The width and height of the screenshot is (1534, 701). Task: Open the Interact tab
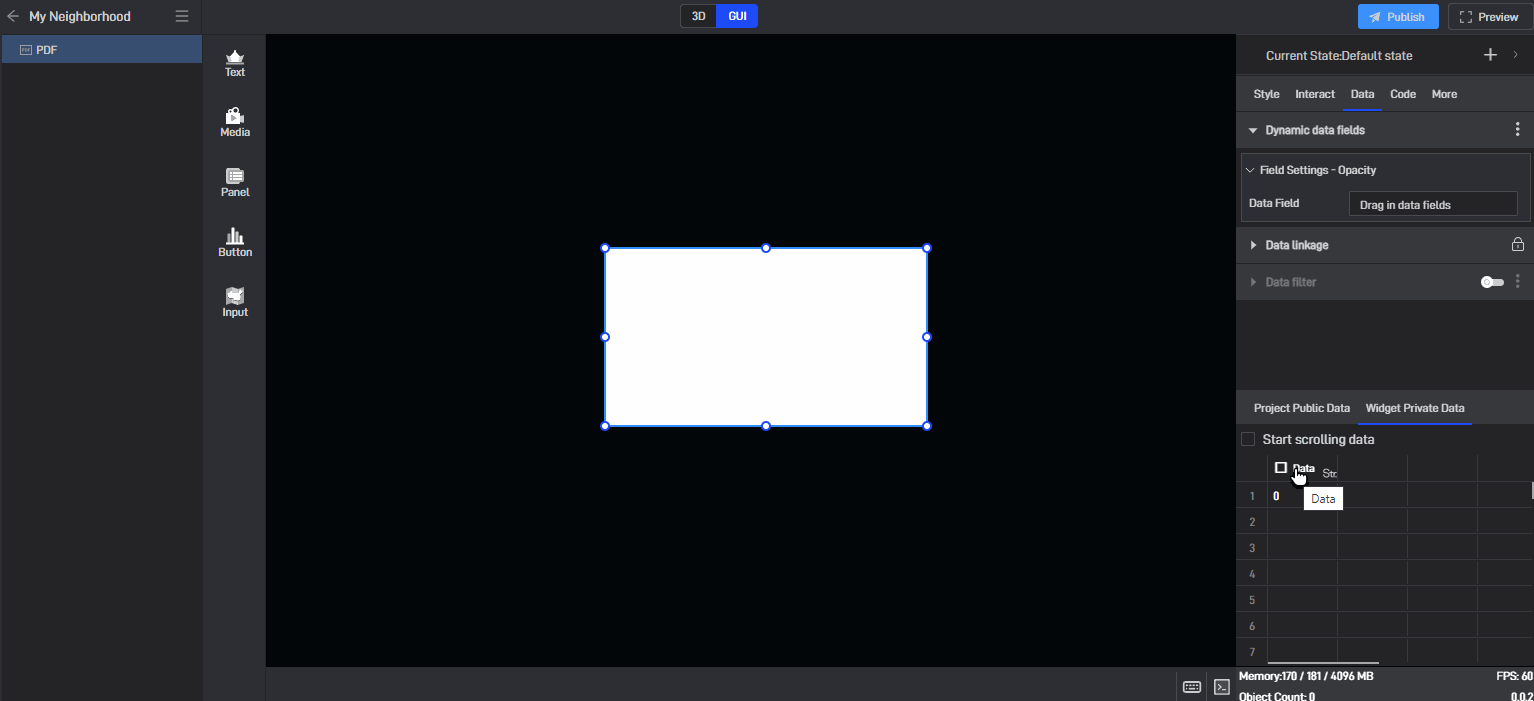[1315, 94]
